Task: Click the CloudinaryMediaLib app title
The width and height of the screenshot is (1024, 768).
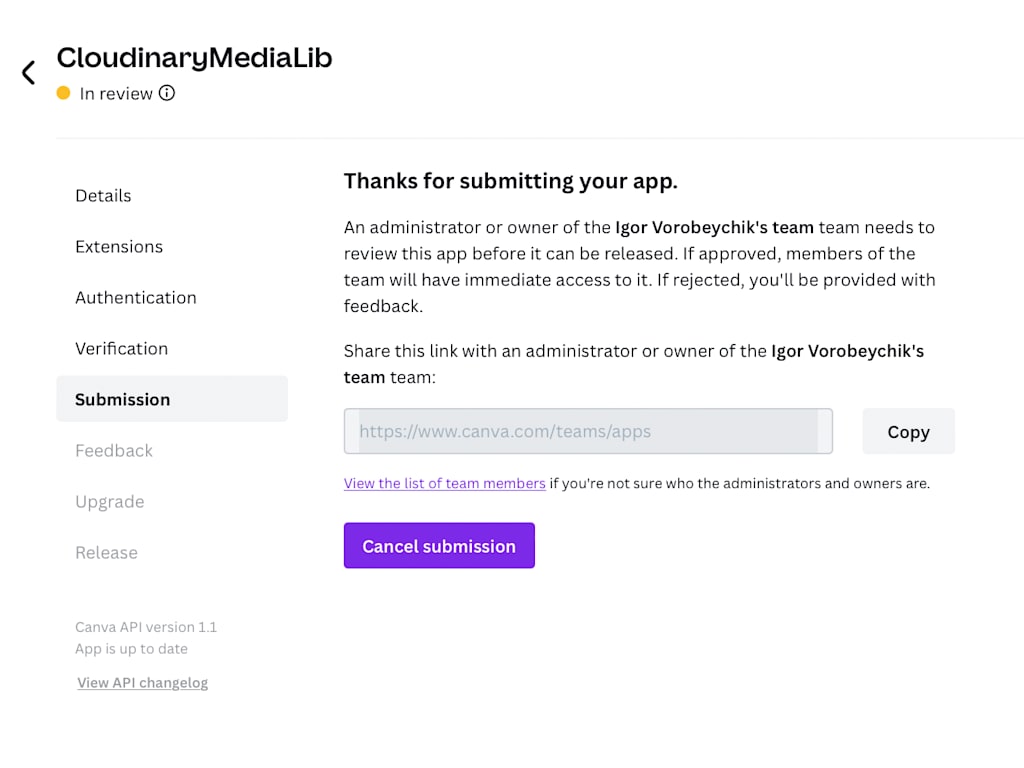Action: (194, 58)
